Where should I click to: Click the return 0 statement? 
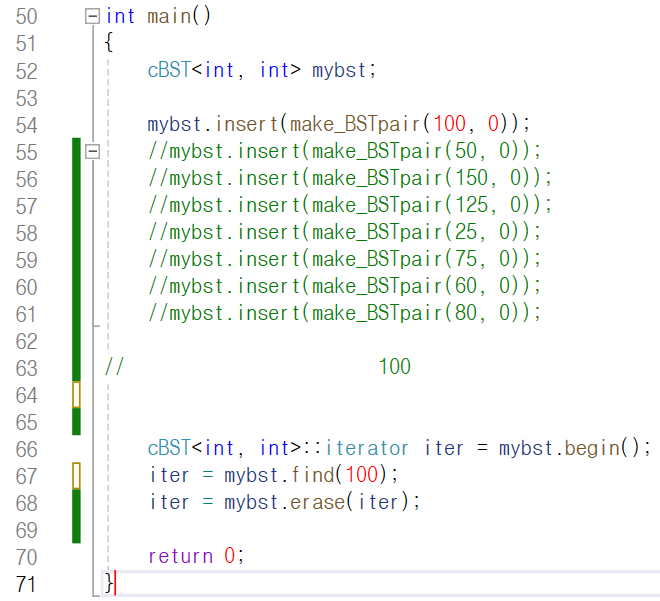pyautogui.click(x=196, y=556)
